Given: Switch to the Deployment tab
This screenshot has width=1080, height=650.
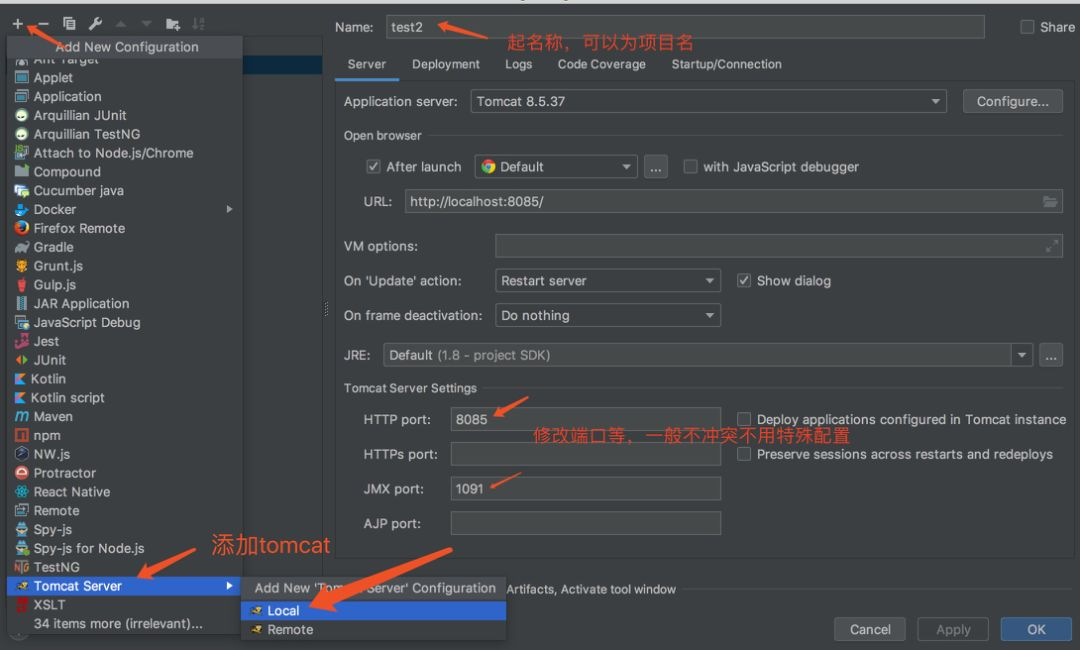Looking at the screenshot, I should pos(446,64).
